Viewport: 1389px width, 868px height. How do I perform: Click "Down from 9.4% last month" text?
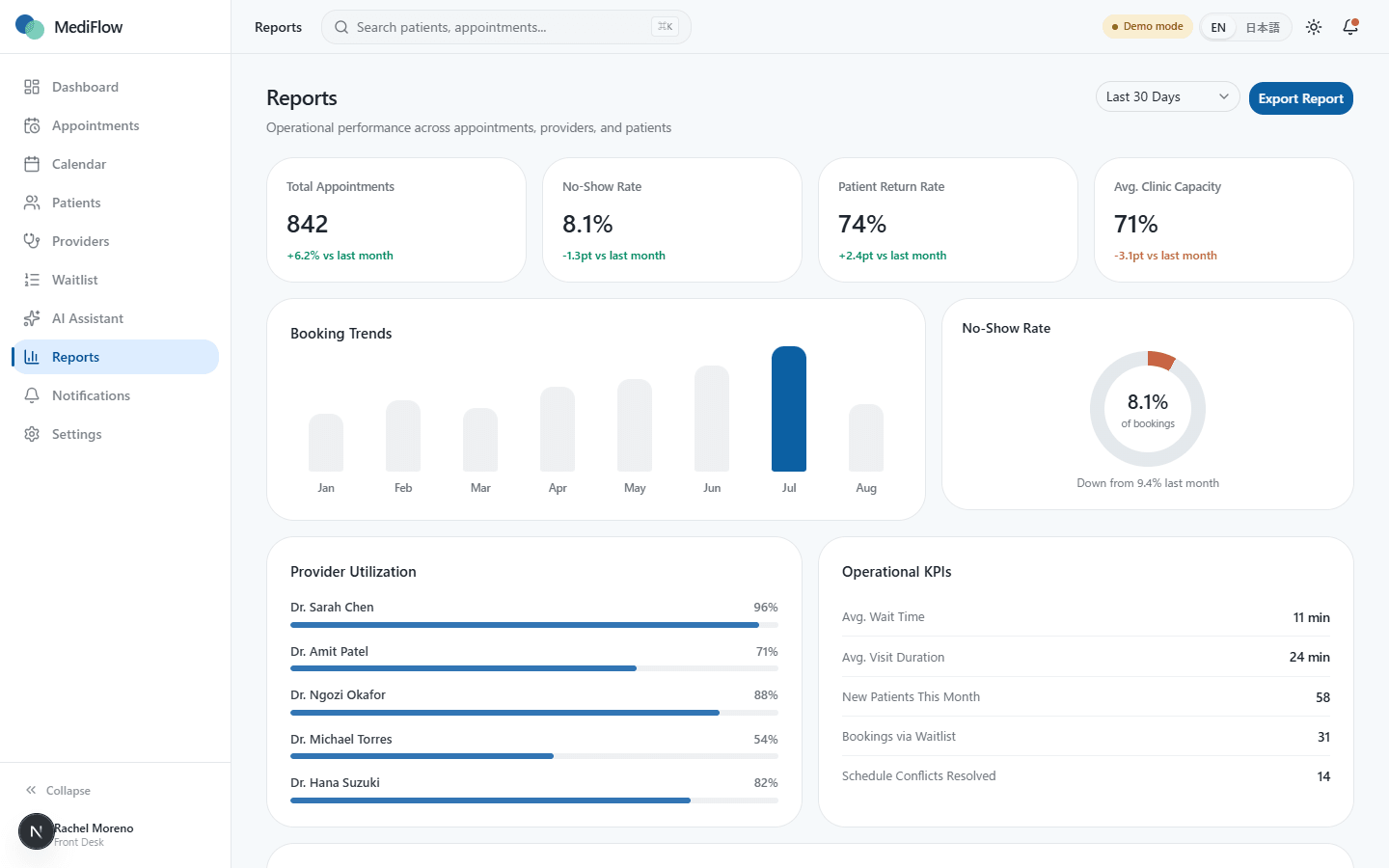(x=1148, y=483)
